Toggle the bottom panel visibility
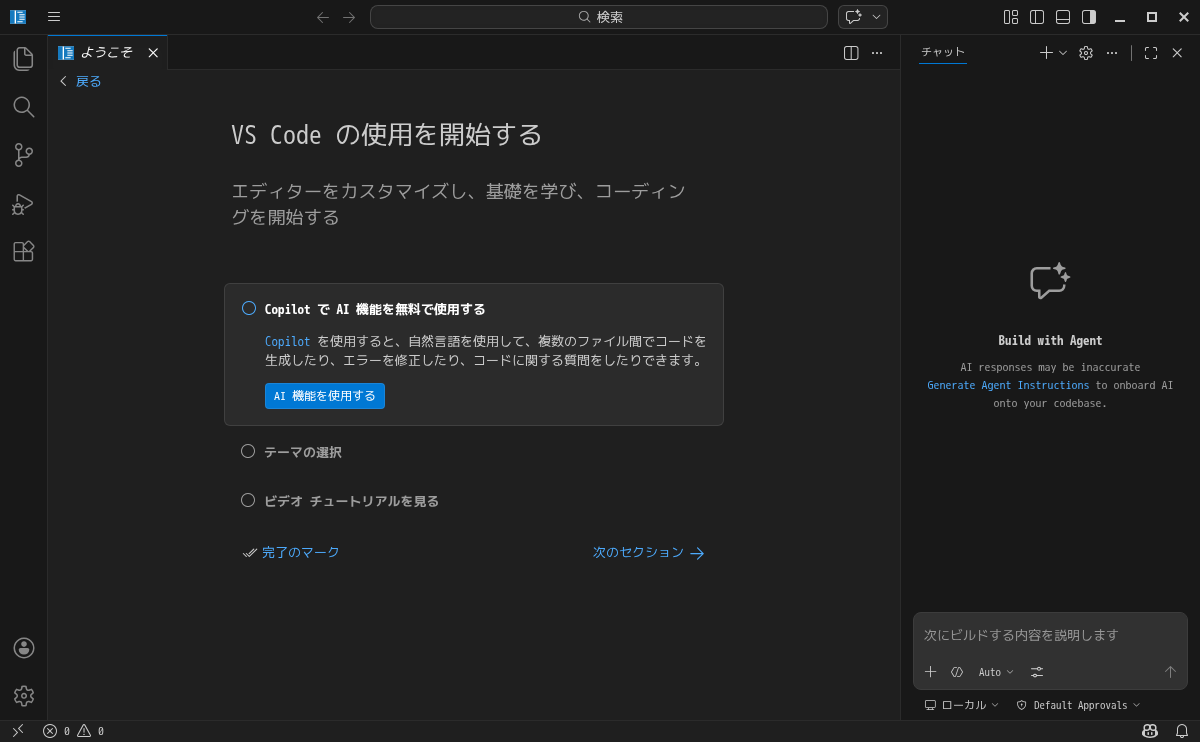The width and height of the screenshot is (1200, 742). pos(1063,17)
